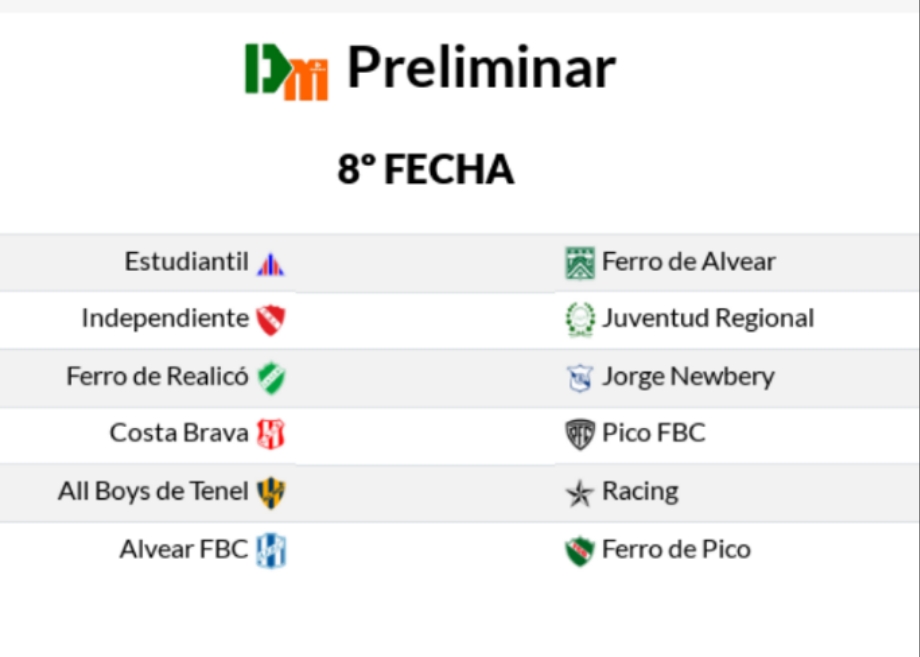Select the Jorge Newbery crest icon
This screenshot has width=920, height=657.
coord(580,378)
